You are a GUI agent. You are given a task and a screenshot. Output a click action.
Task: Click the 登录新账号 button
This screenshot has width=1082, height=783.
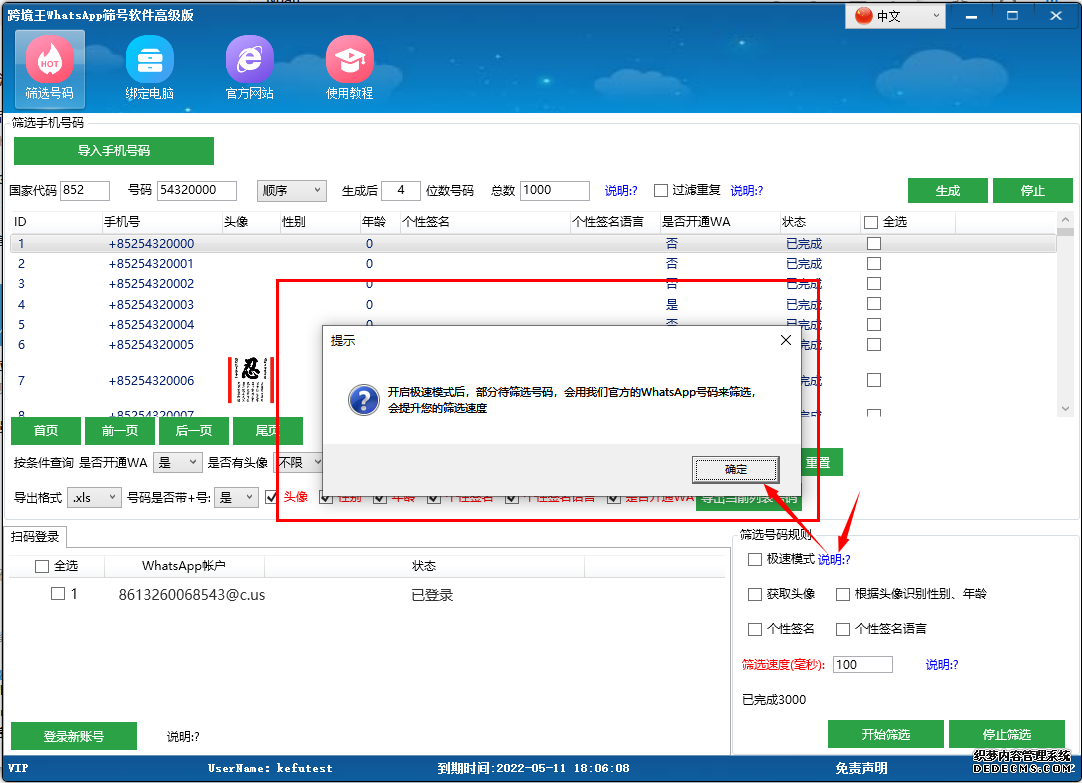click(74, 736)
